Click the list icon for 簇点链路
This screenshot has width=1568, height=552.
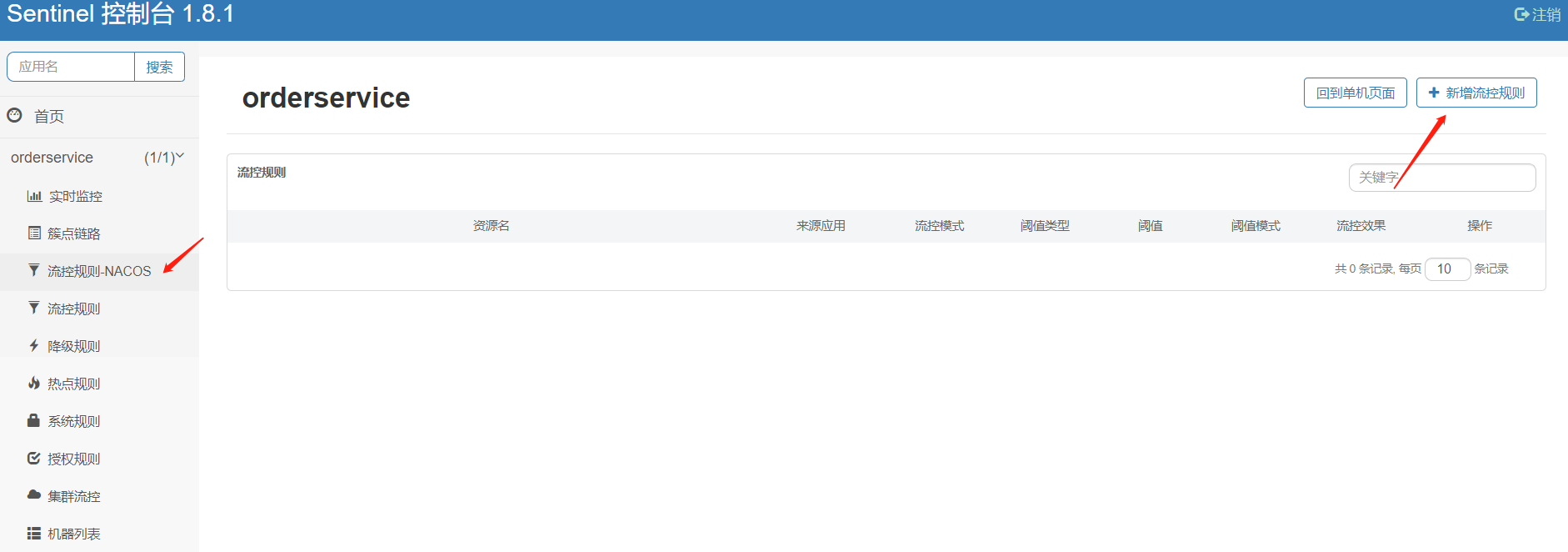pos(34,233)
